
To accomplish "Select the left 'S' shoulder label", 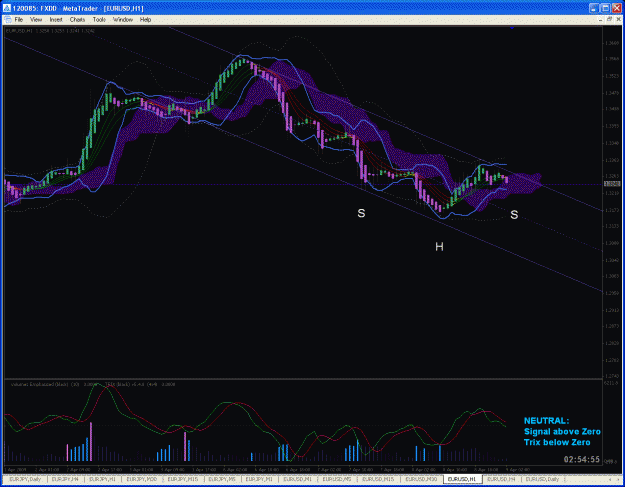I will 361,213.
